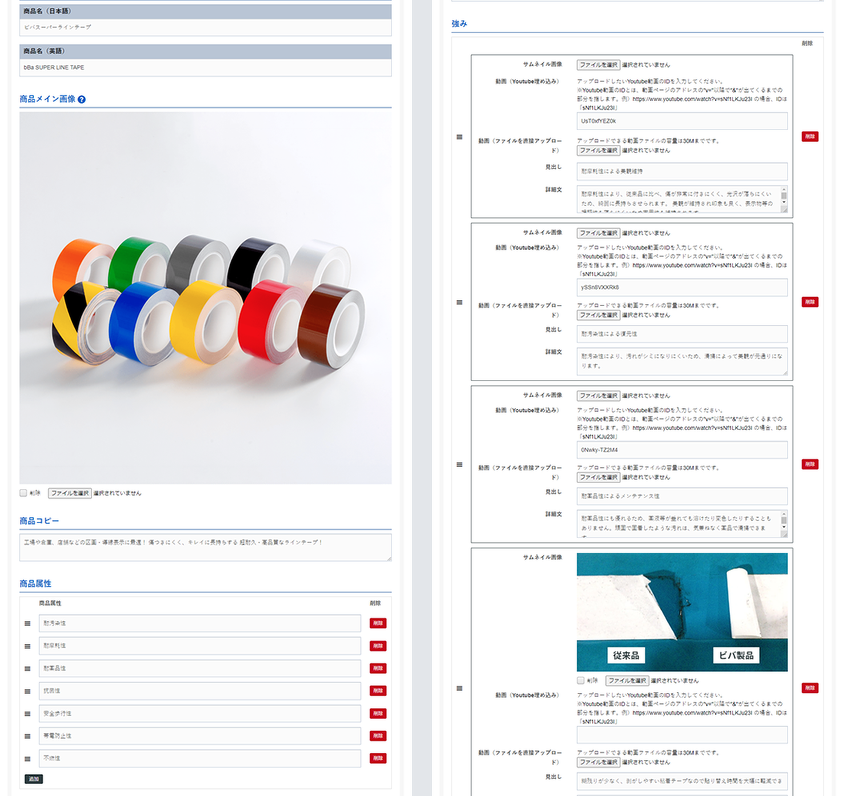Click the 従来品 vs ビバ製品 thumbnail image

coord(681,611)
